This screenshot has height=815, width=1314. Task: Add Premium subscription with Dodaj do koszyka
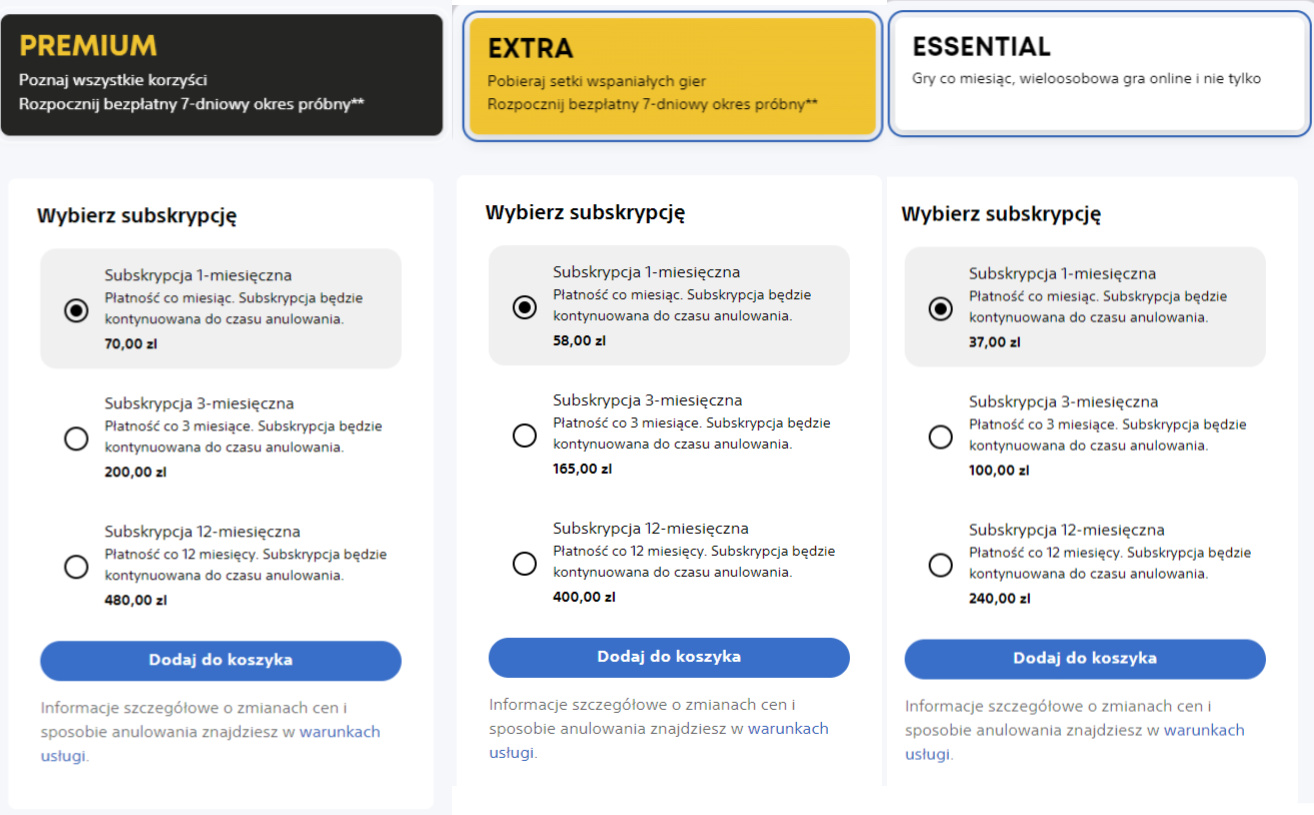tap(221, 661)
